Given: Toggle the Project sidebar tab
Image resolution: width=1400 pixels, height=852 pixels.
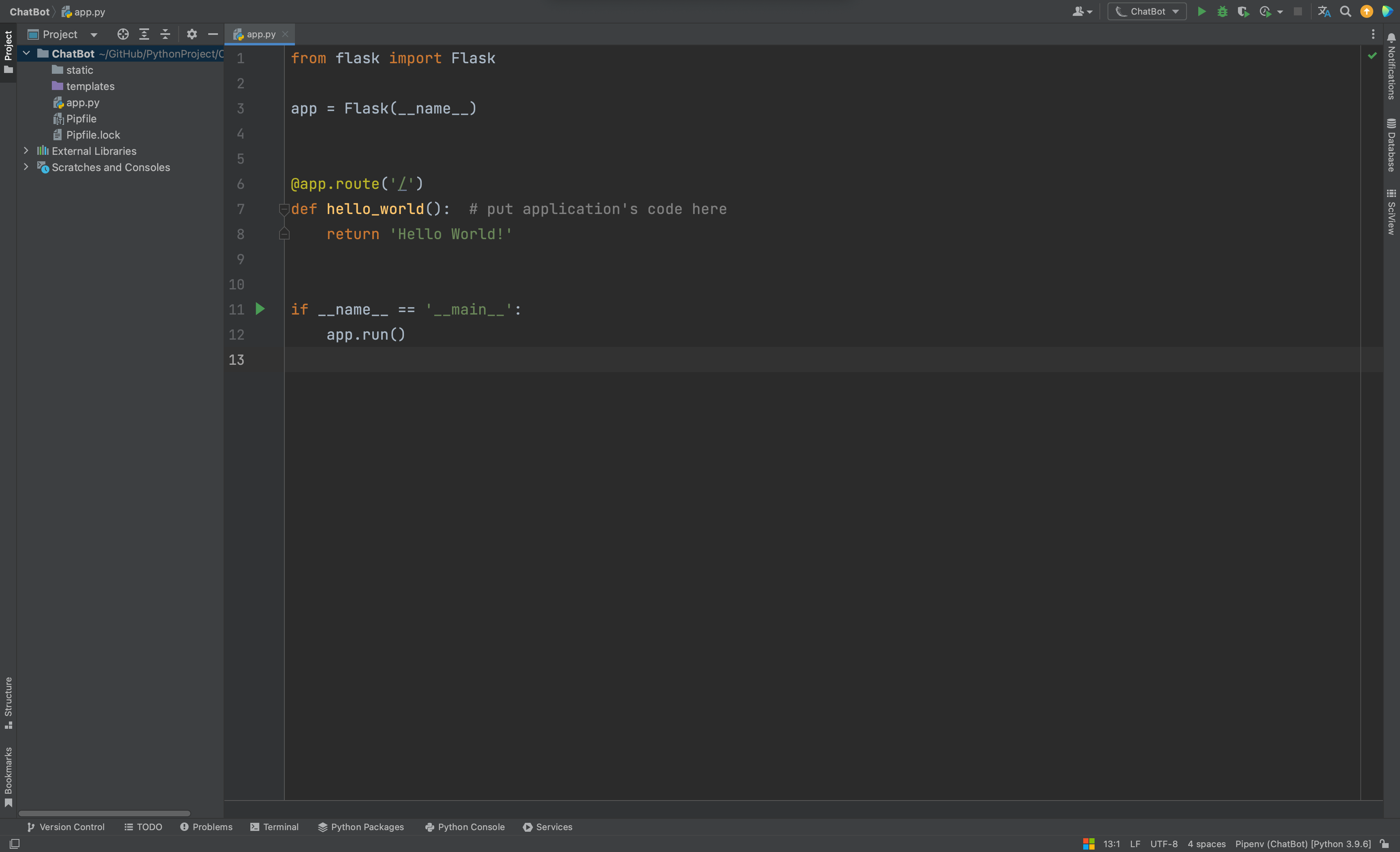Looking at the screenshot, I should (x=8, y=52).
